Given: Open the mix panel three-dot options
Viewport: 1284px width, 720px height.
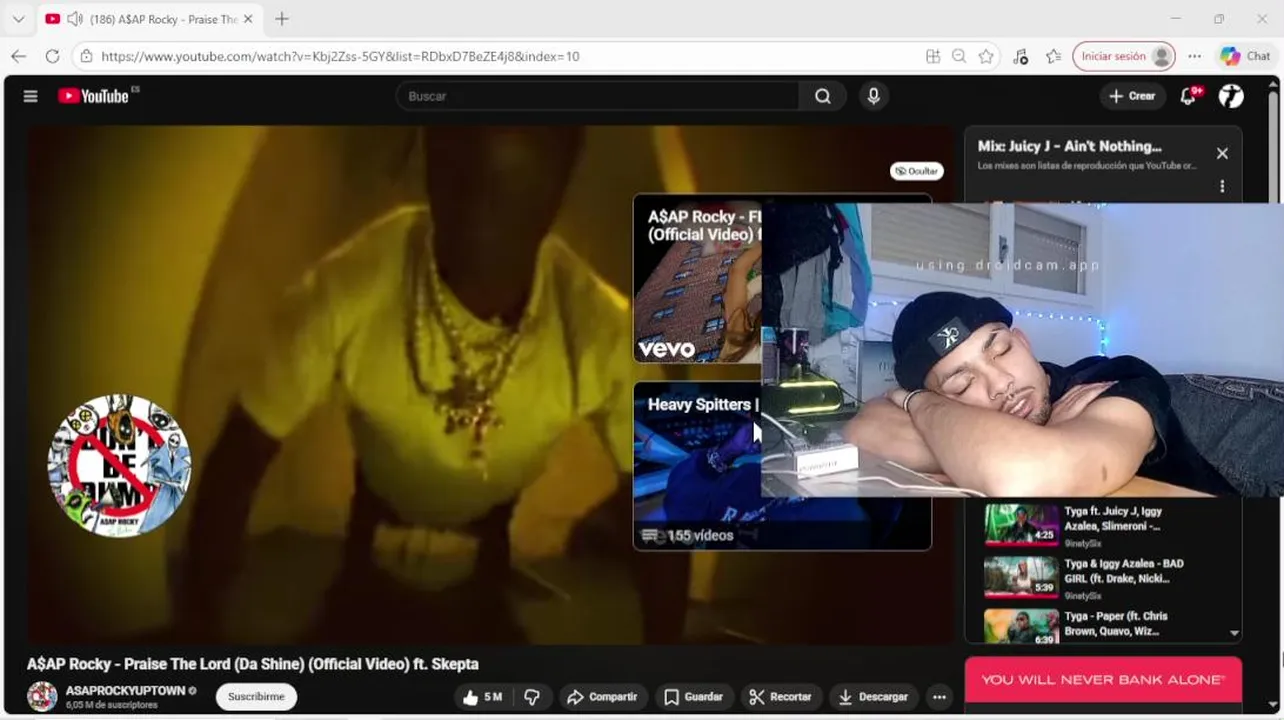Looking at the screenshot, I should (1222, 186).
